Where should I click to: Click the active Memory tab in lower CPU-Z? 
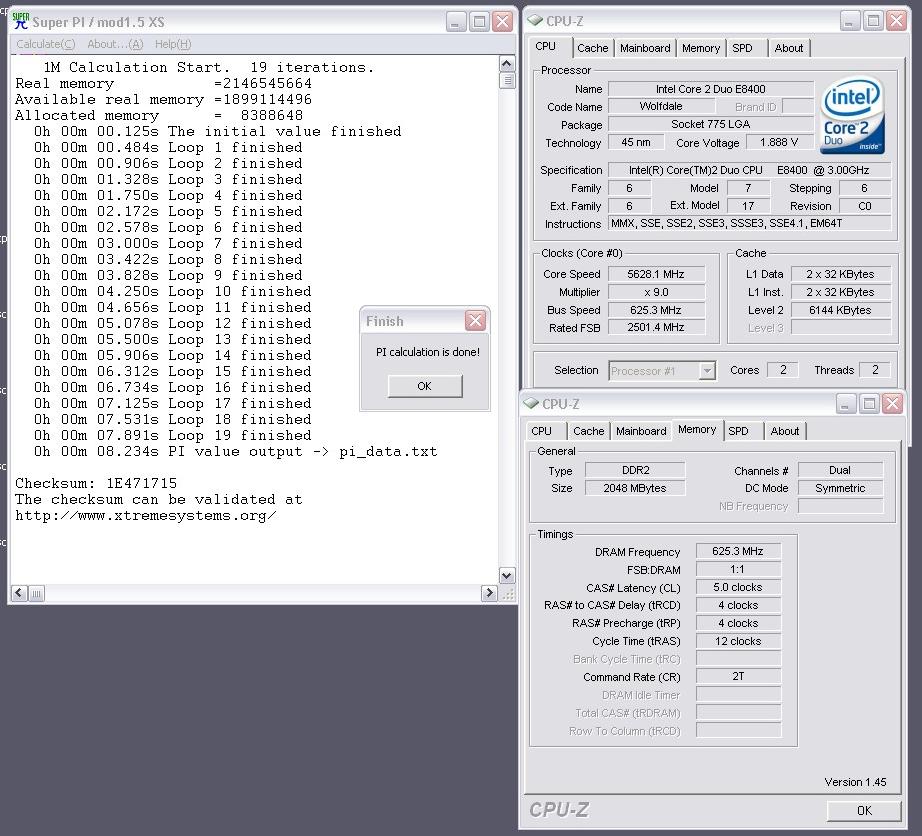tap(697, 429)
